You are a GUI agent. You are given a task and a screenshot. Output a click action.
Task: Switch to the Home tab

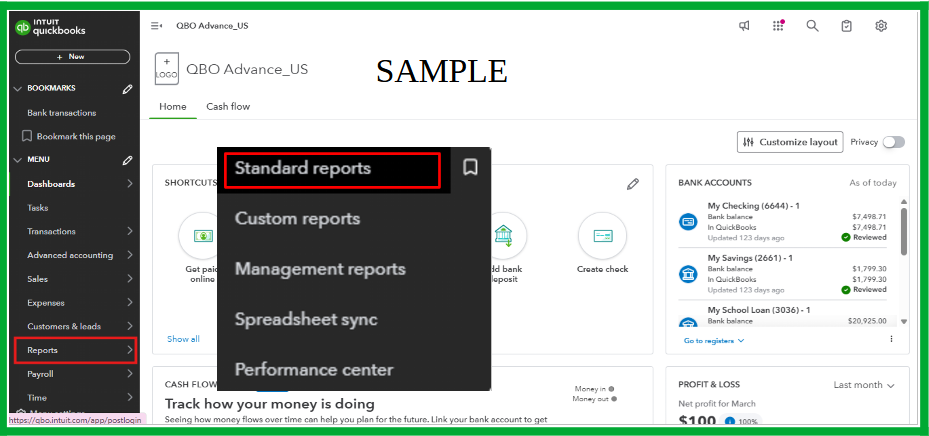[x=172, y=107]
